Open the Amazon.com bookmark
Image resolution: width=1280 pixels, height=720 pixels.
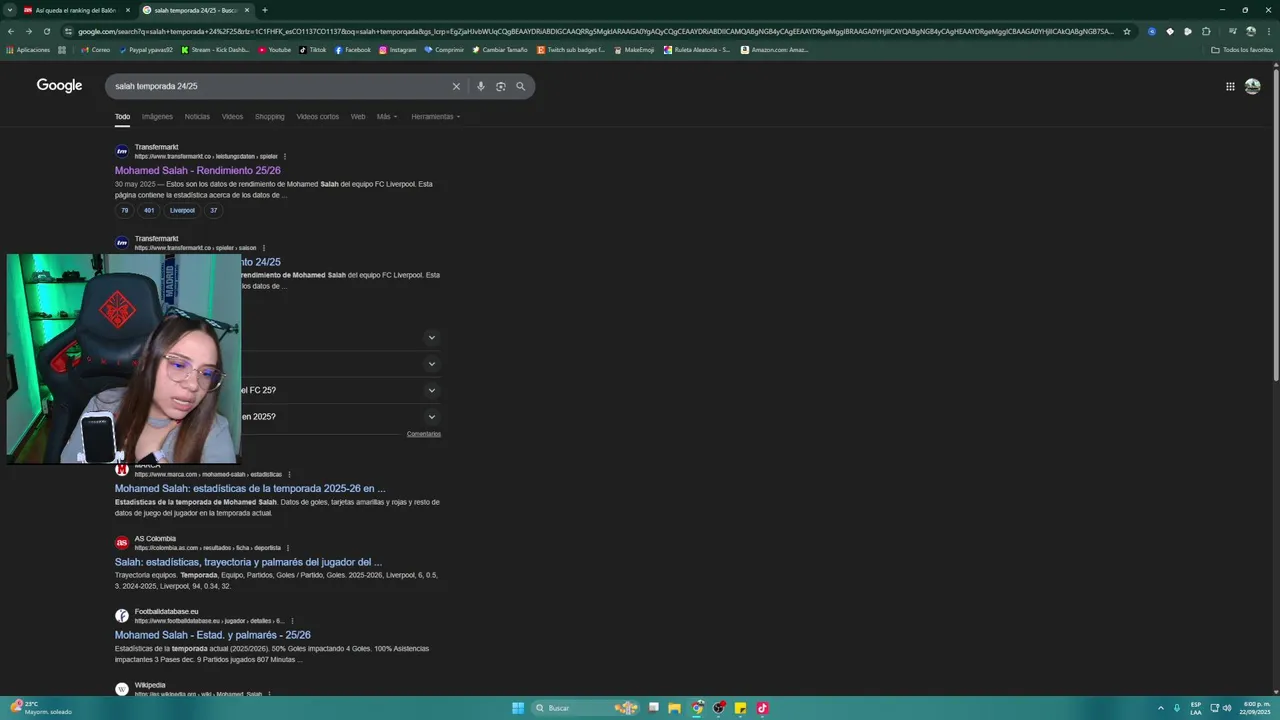tap(775, 50)
